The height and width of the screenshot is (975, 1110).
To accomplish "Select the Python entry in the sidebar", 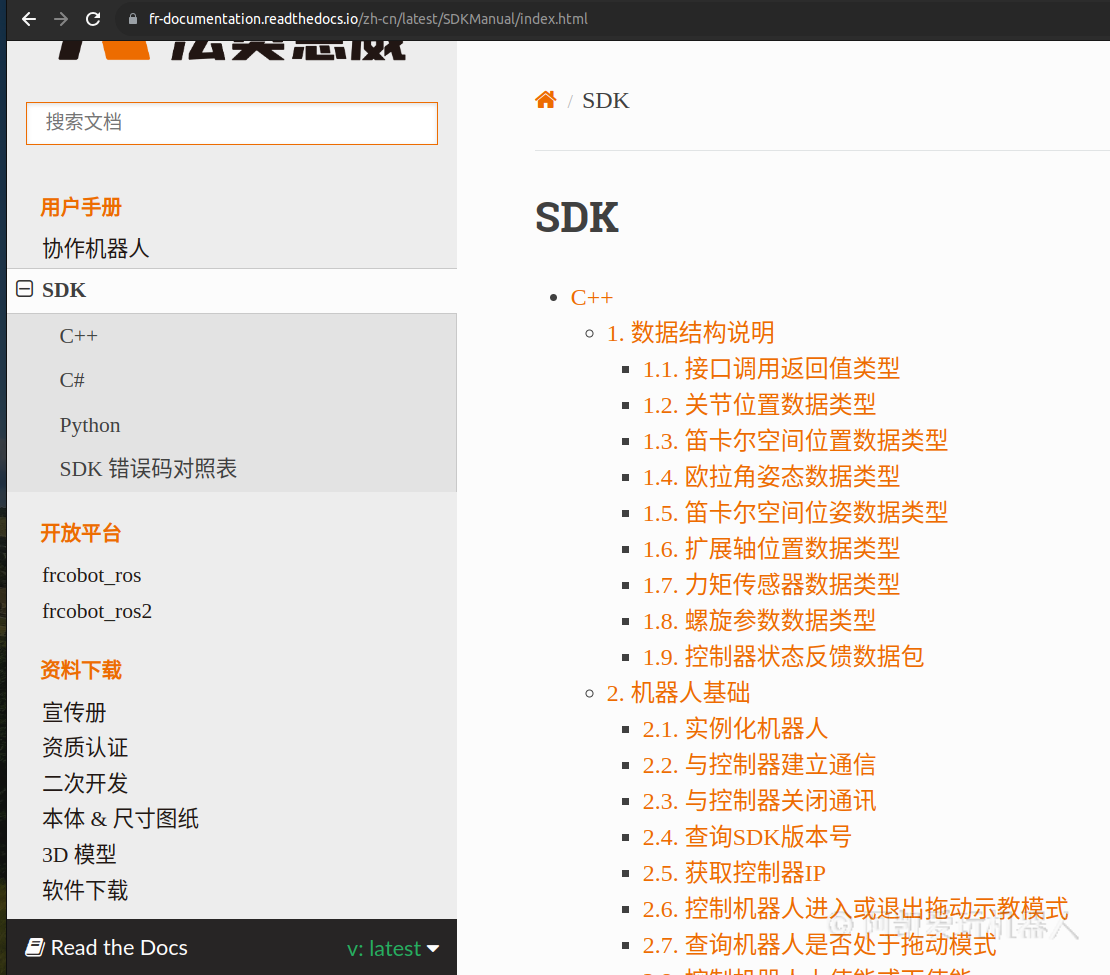I will (x=89, y=425).
